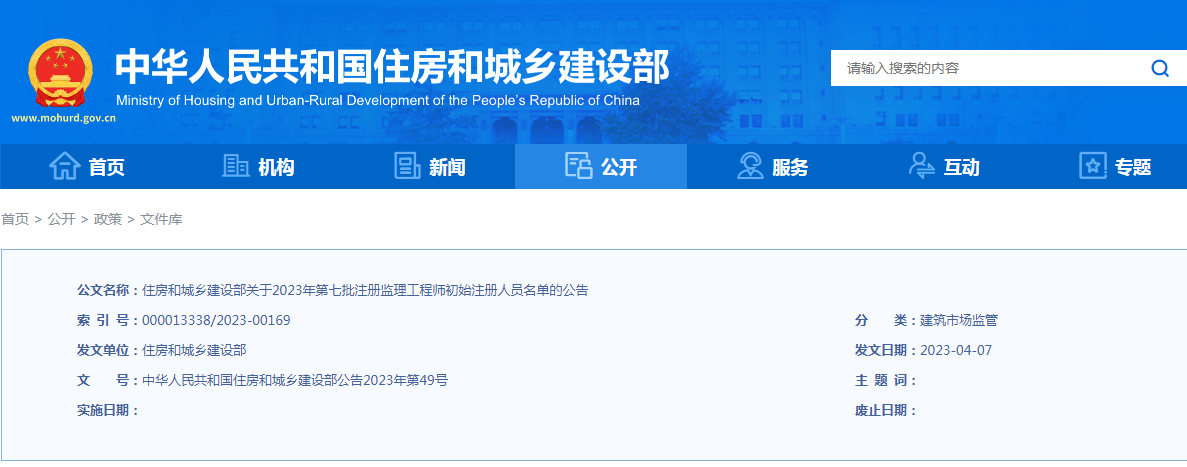Viewport: 1187px width, 467px height.
Task: Click the person exchange icon beside 互动
Action: click(x=921, y=166)
